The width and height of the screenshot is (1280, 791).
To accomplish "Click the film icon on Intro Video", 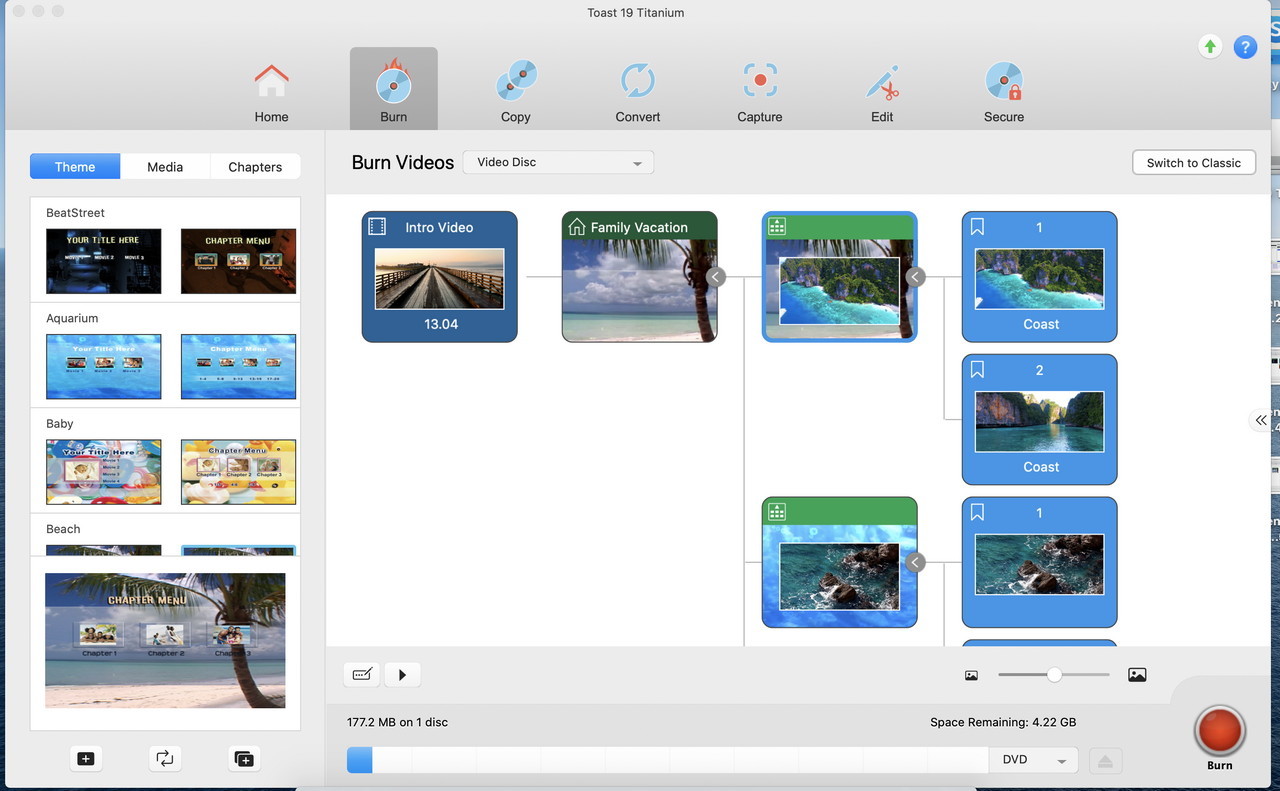I will point(377,227).
